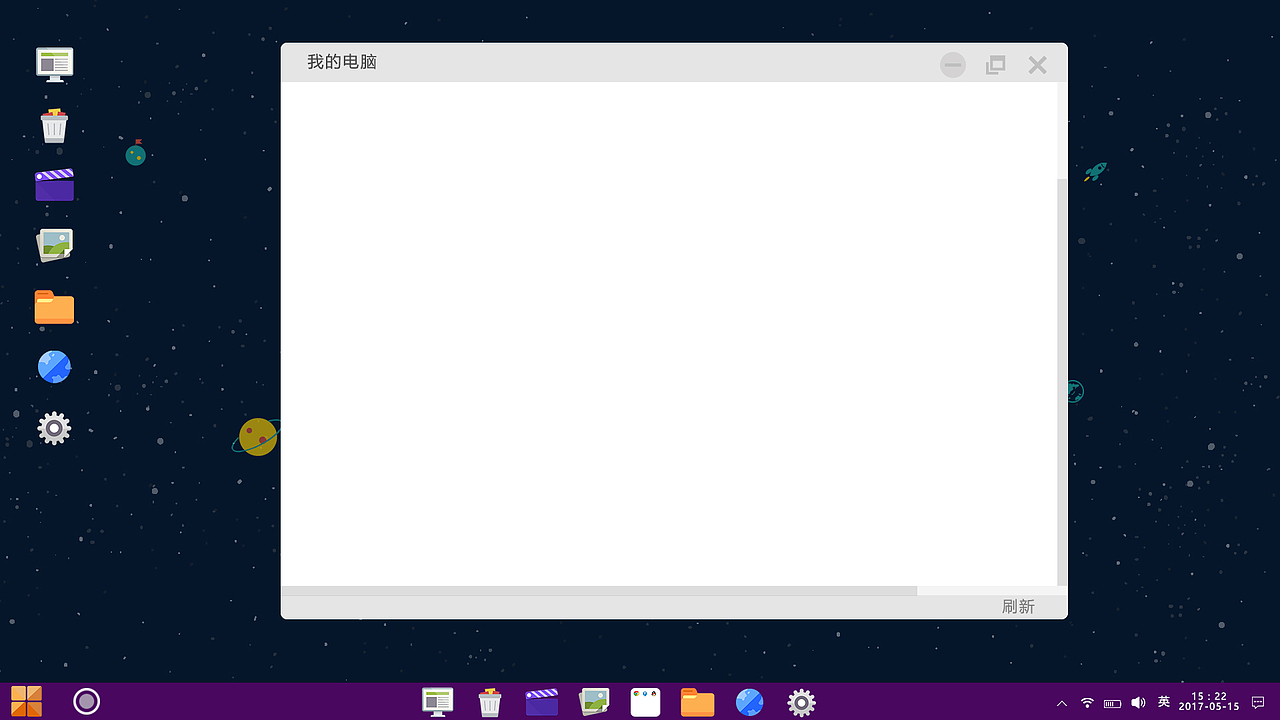This screenshot has width=1280, height=720.
Task: Open My Computer from the desktop
Action: [x=54, y=63]
